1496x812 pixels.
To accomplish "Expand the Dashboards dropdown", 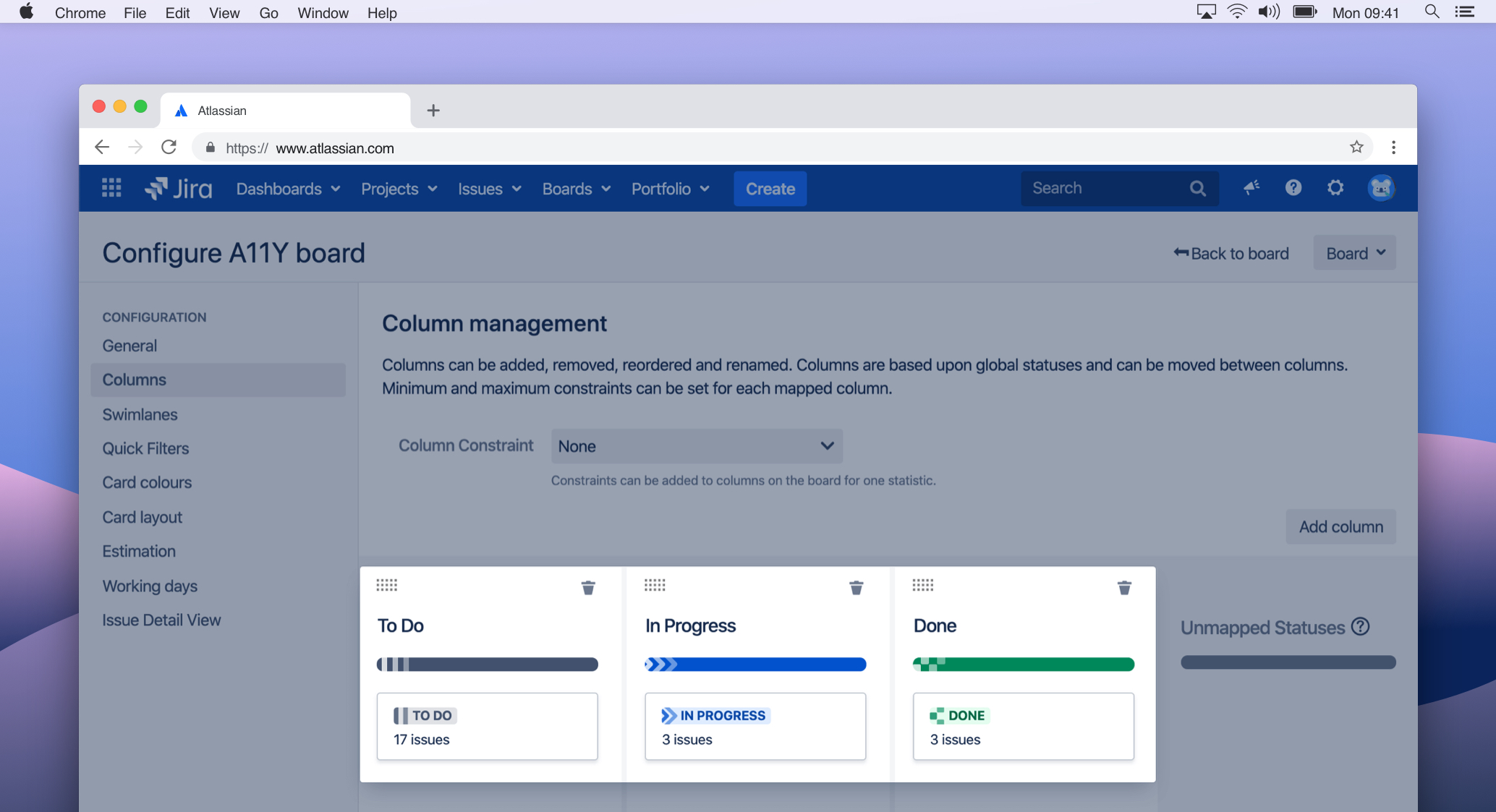I will tap(288, 189).
